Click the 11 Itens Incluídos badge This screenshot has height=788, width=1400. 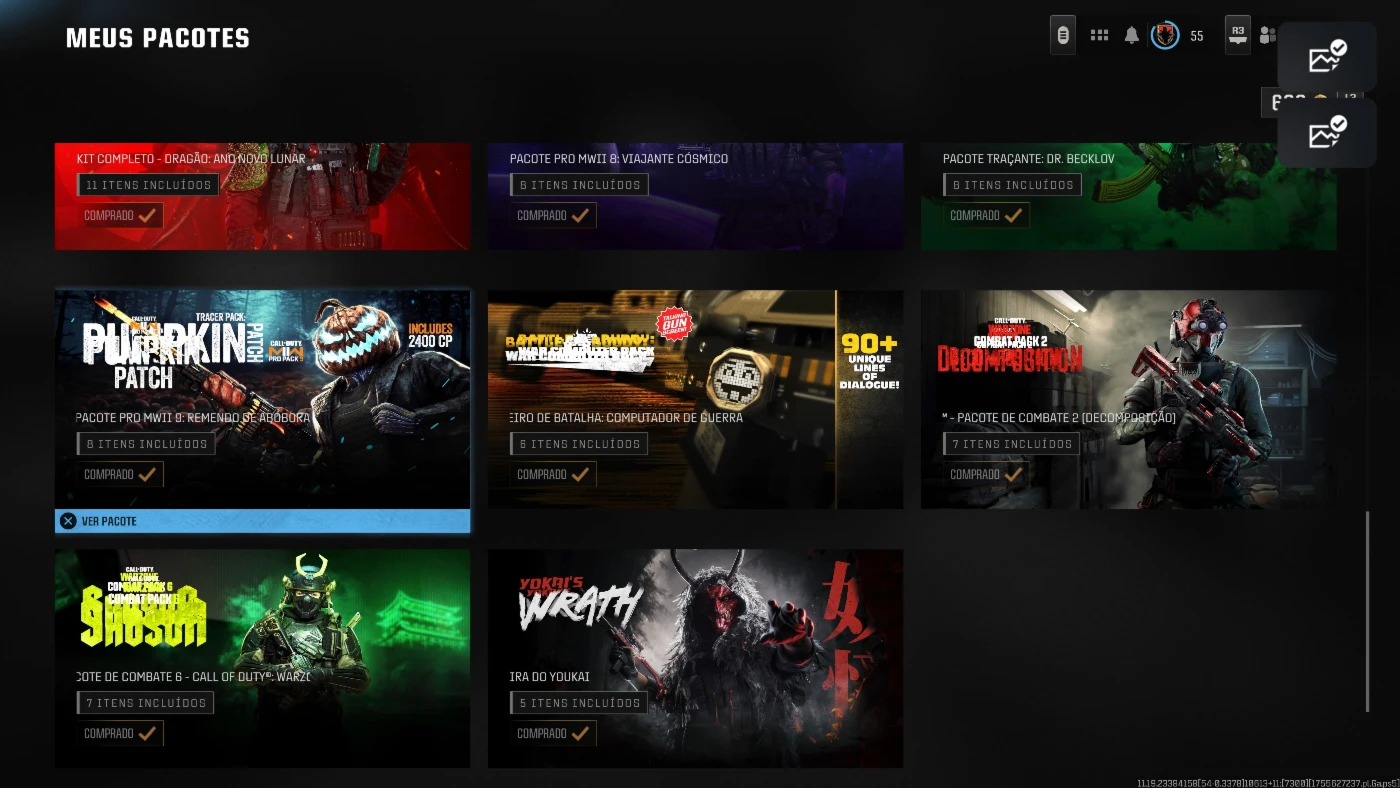[x=148, y=185]
